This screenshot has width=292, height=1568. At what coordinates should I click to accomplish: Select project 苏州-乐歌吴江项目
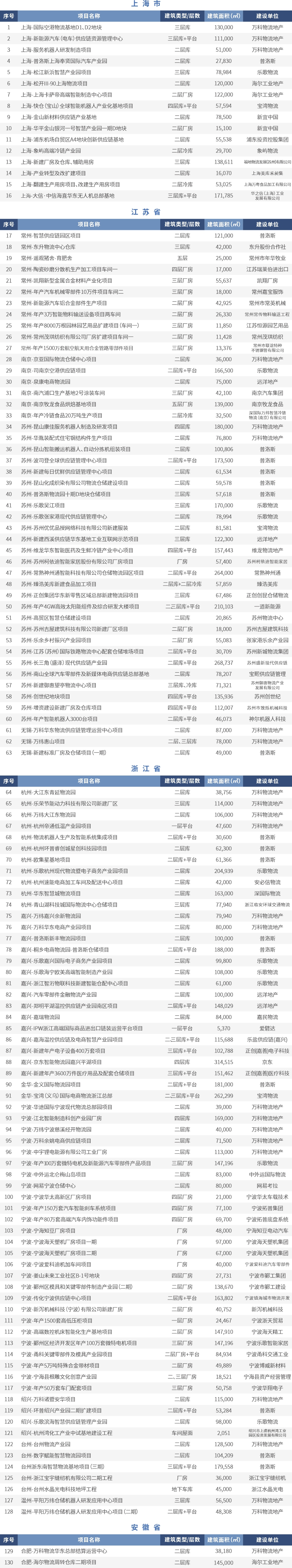pos(43,505)
